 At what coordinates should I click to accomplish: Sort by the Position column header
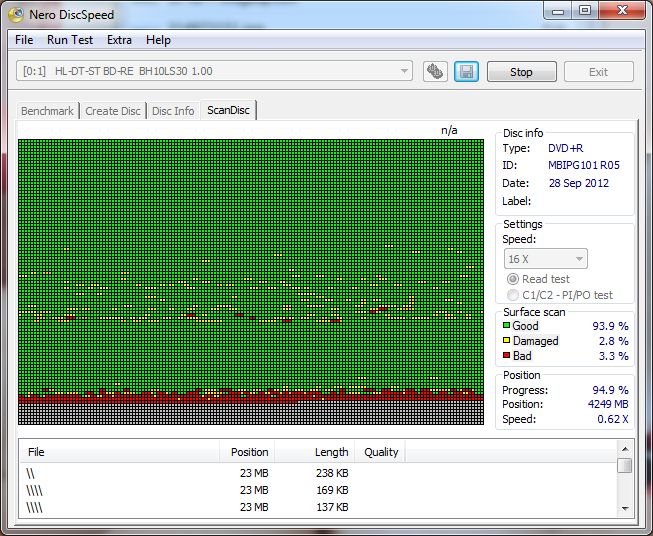(x=247, y=452)
